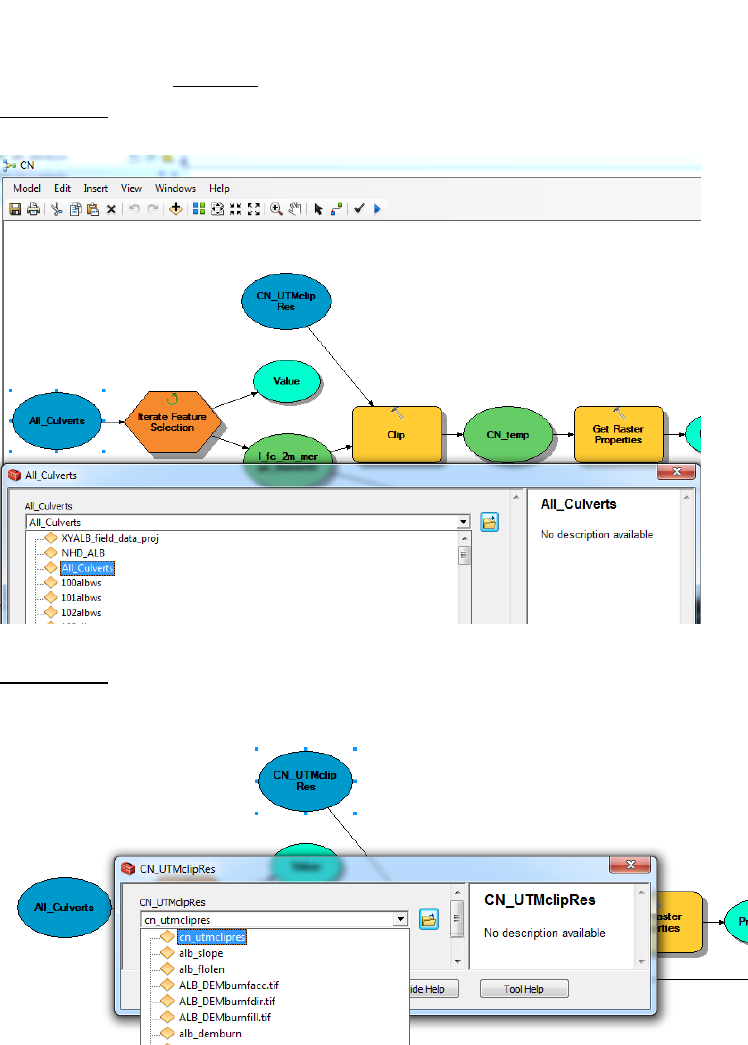Open the View menu
Screen dimensions: 748x1045
(x=131, y=189)
